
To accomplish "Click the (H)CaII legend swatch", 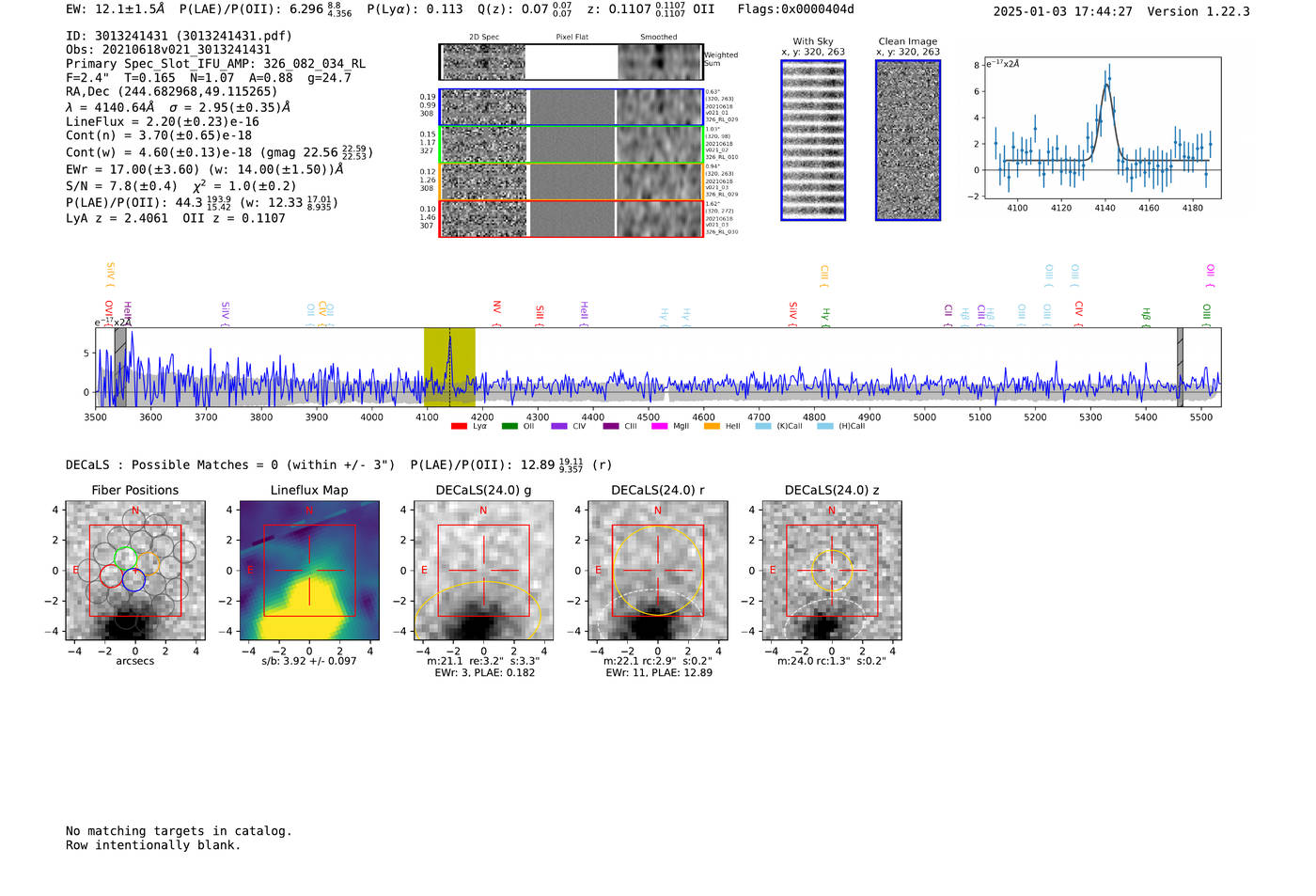I will click(x=825, y=426).
